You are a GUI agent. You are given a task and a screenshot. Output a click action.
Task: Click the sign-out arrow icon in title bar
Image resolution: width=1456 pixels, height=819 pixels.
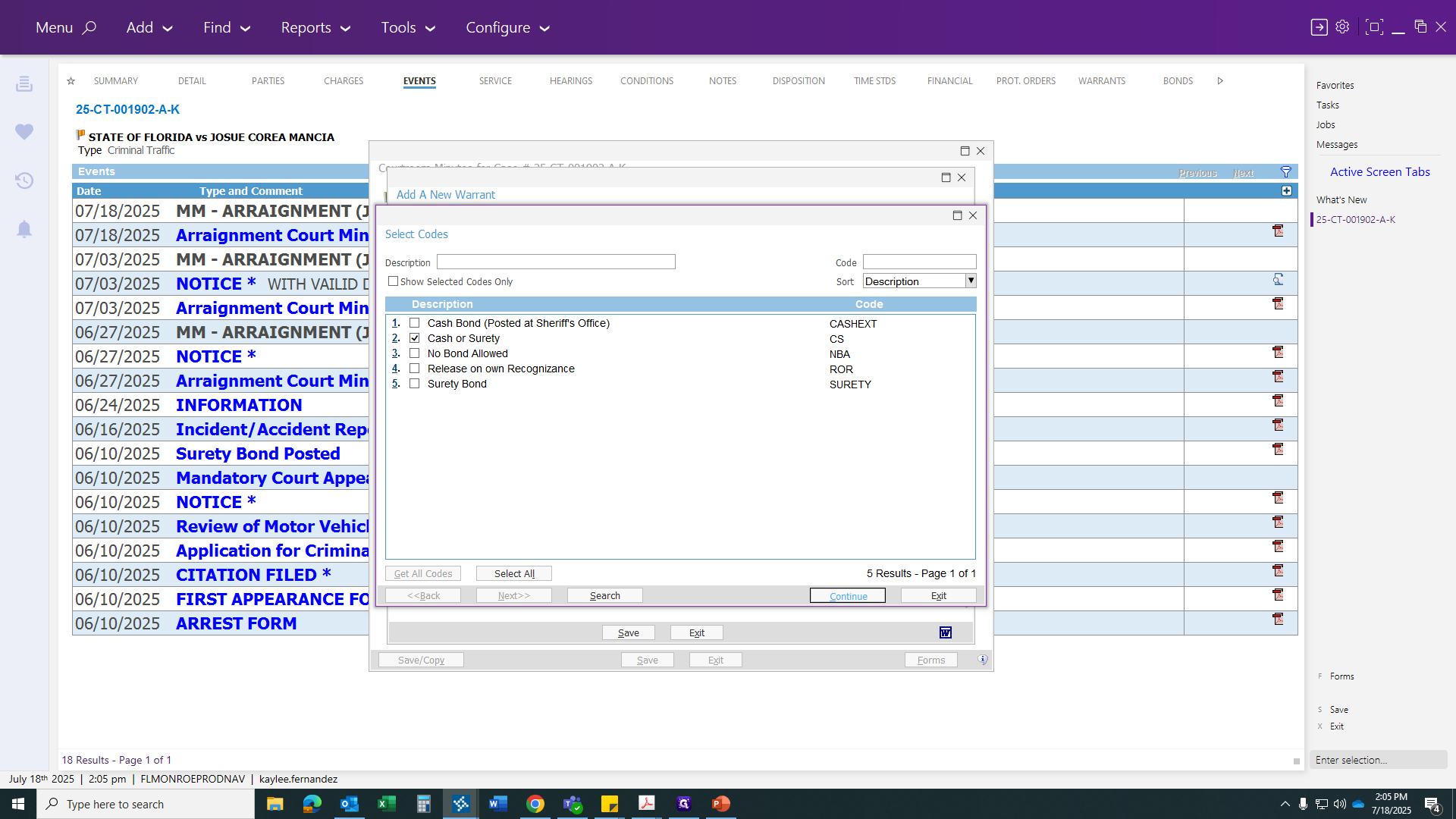coord(1319,27)
